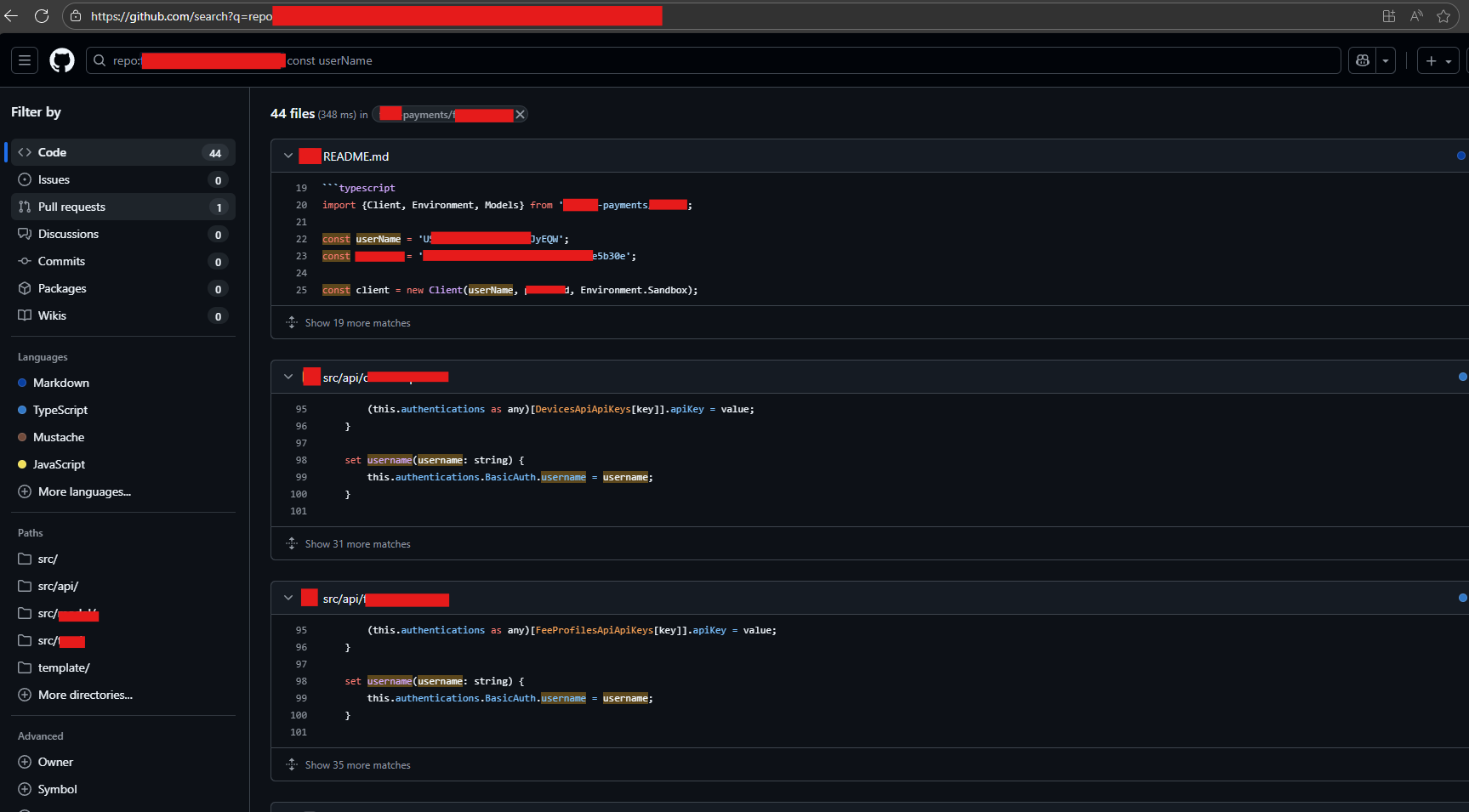
Task: Expand README.md to show 19 more matches
Action: (358, 323)
